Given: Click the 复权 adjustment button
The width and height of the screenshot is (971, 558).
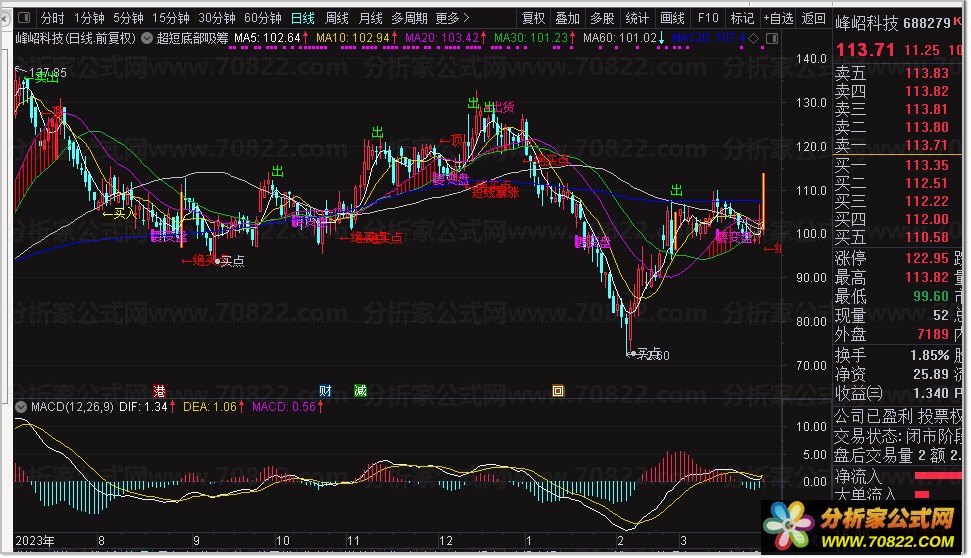Looking at the screenshot, I should [x=533, y=19].
